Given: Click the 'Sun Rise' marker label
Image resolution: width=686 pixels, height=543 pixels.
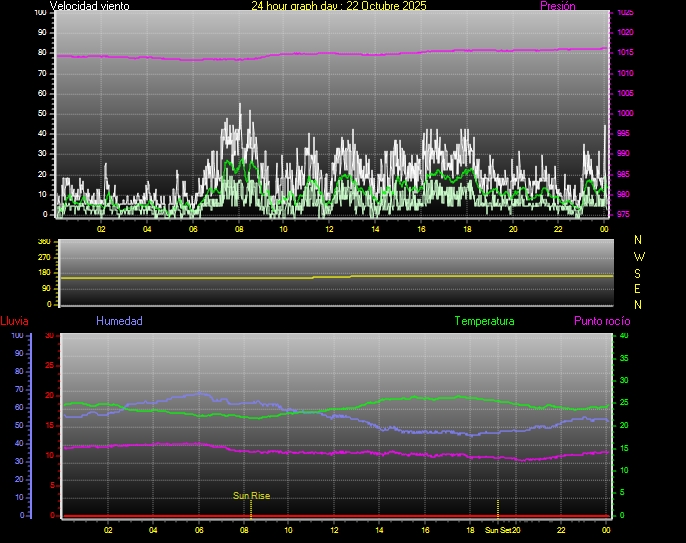Looking at the screenshot, I should (x=251, y=495).
